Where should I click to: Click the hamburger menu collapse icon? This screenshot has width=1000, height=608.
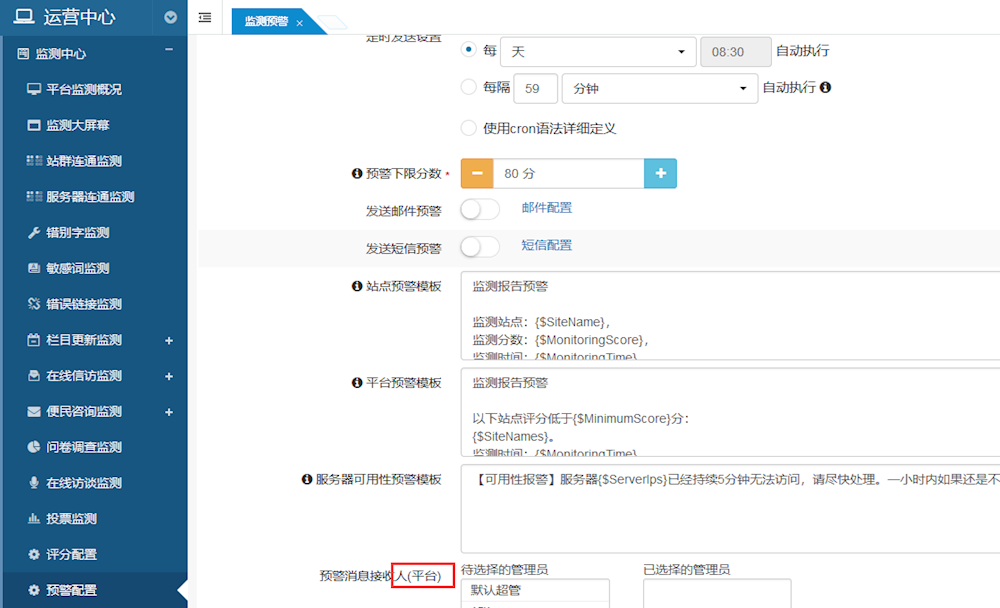tap(205, 18)
